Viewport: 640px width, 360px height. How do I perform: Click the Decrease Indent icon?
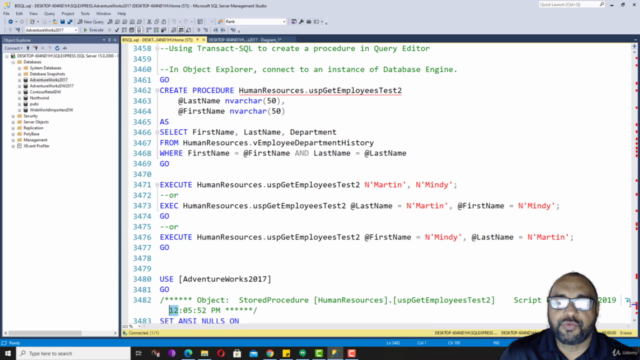[216, 30]
